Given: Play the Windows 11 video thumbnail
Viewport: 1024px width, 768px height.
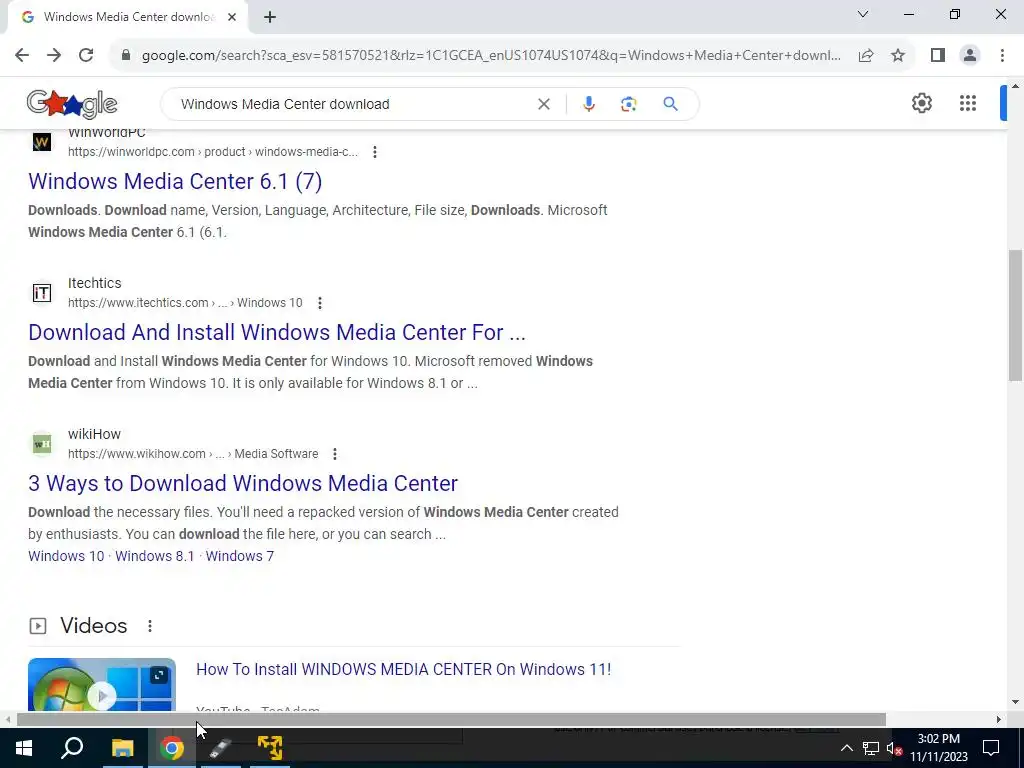Looking at the screenshot, I should point(102,684).
